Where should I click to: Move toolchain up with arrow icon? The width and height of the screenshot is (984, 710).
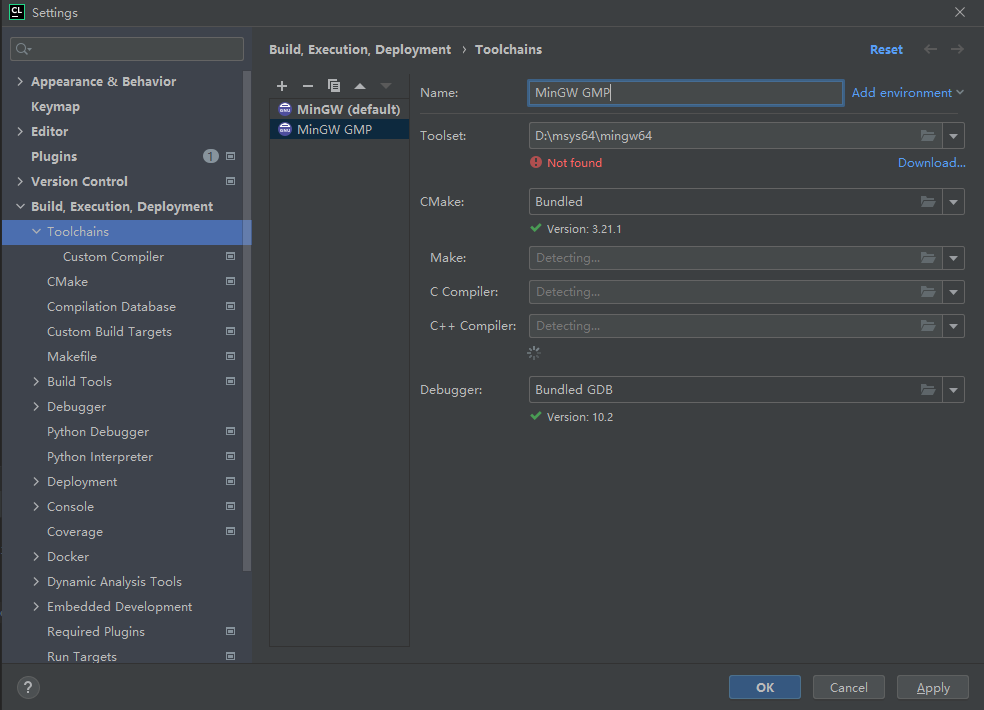tap(360, 86)
